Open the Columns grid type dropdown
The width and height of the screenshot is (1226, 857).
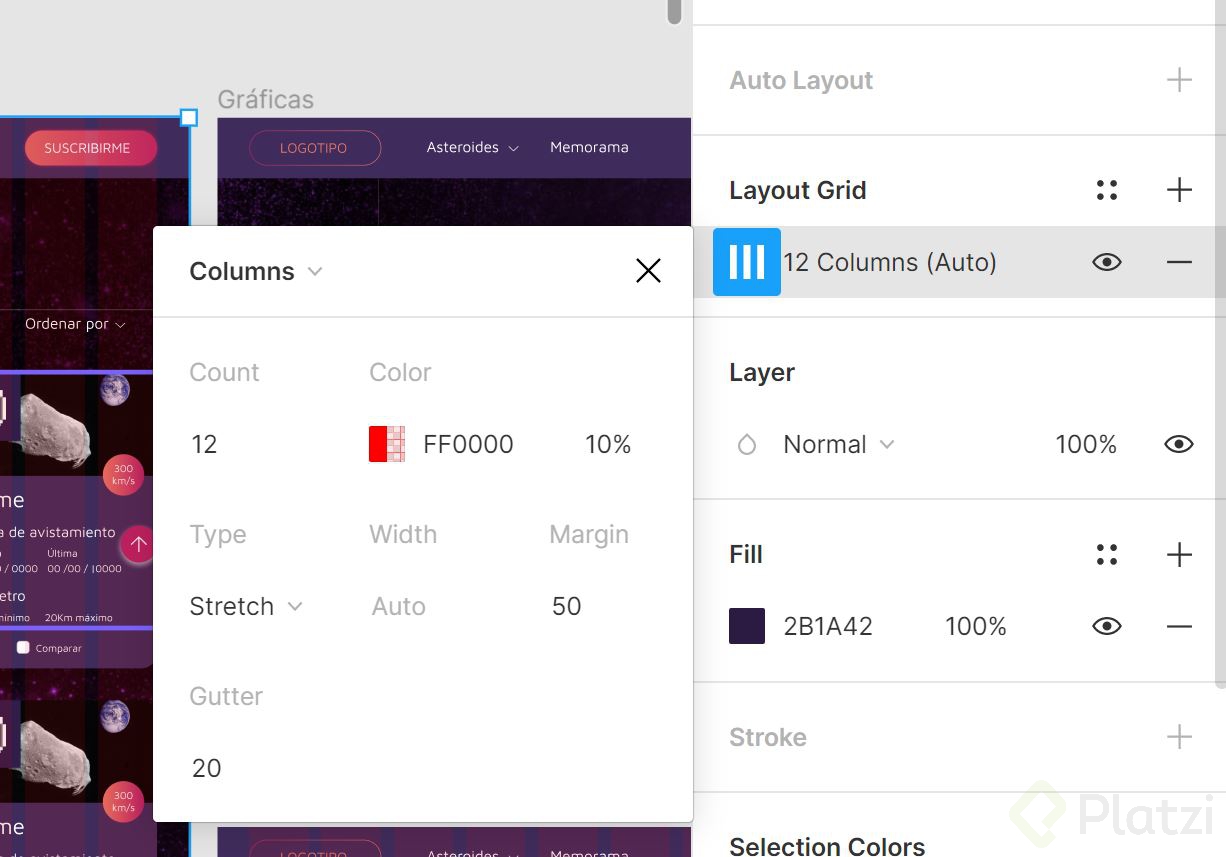[256, 271]
